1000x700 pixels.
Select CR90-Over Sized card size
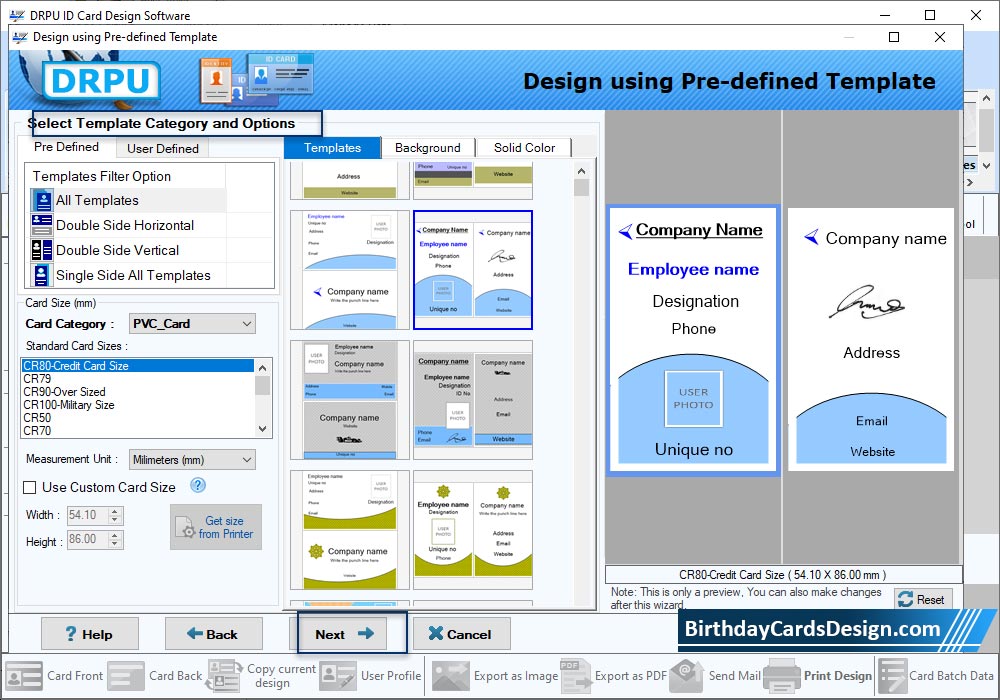click(138, 391)
